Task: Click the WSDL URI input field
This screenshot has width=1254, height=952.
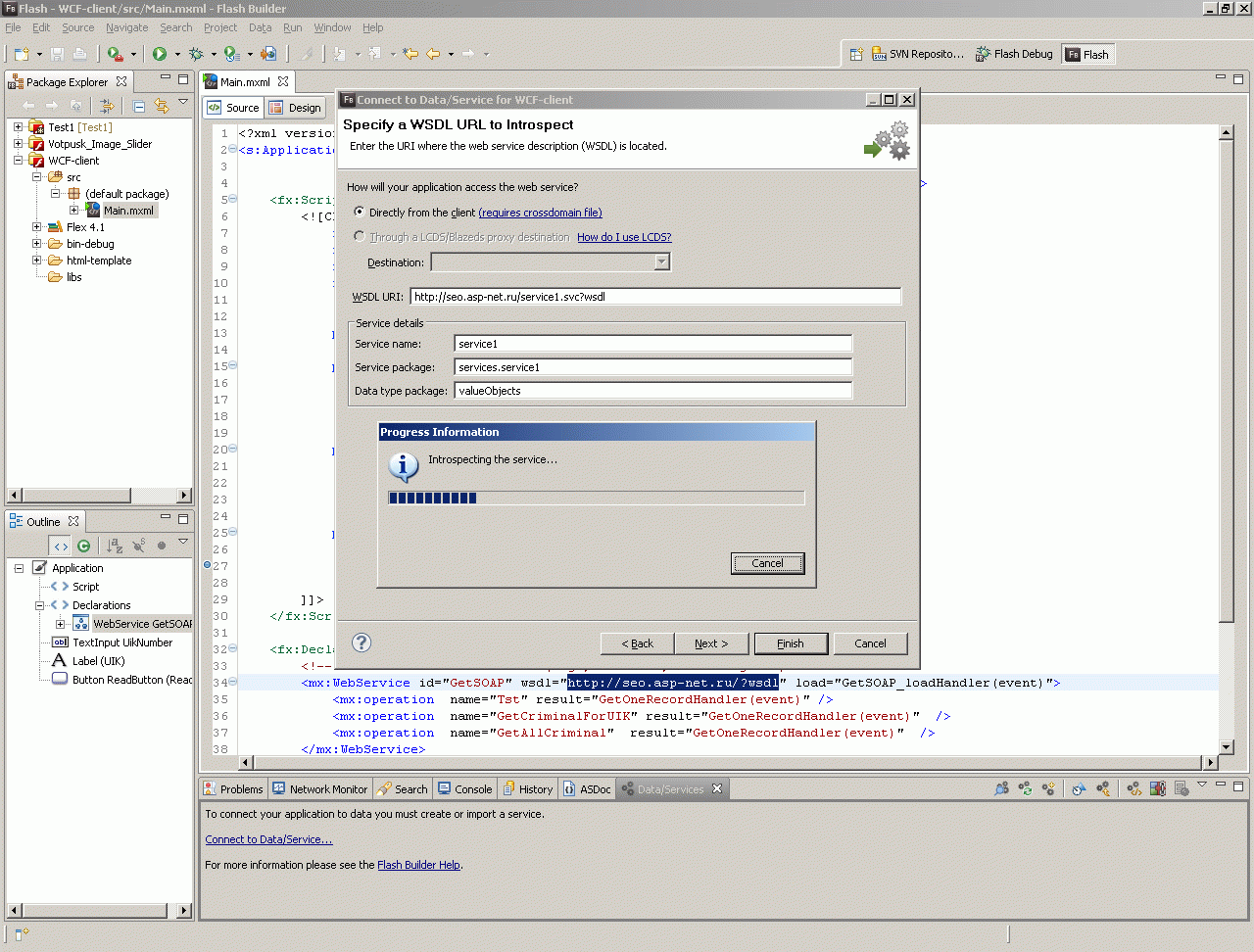Action: tap(655, 297)
